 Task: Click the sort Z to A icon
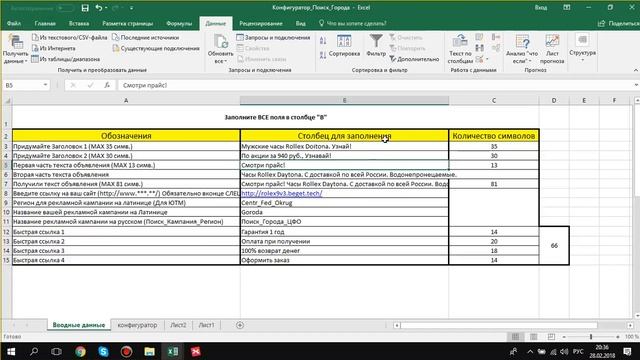click(x=323, y=55)
